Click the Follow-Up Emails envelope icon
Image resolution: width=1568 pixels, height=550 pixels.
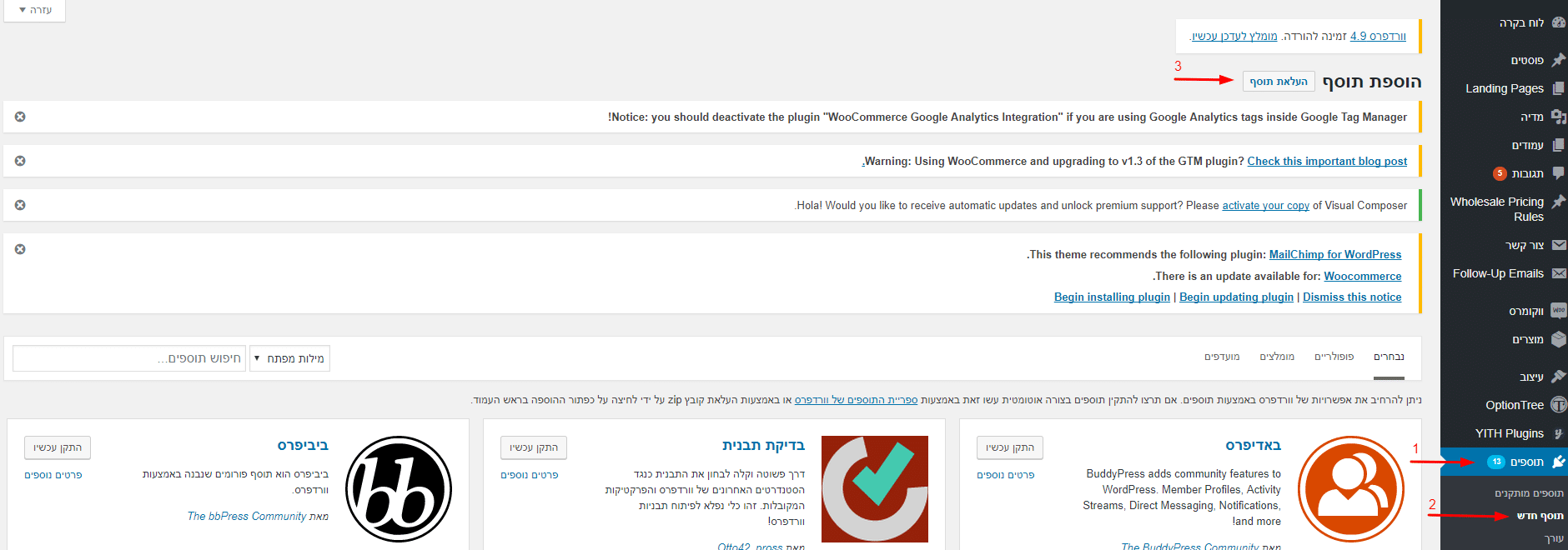tap(1558, 273)
